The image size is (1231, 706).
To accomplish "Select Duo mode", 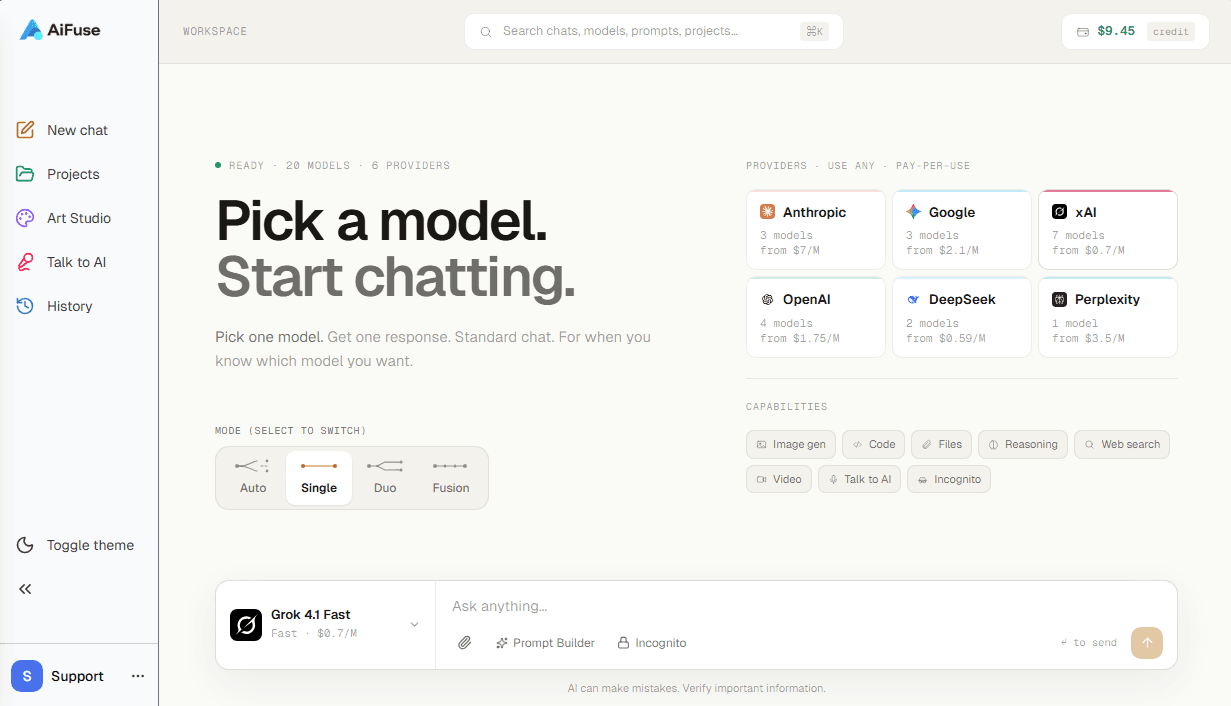I will (385, 478).
